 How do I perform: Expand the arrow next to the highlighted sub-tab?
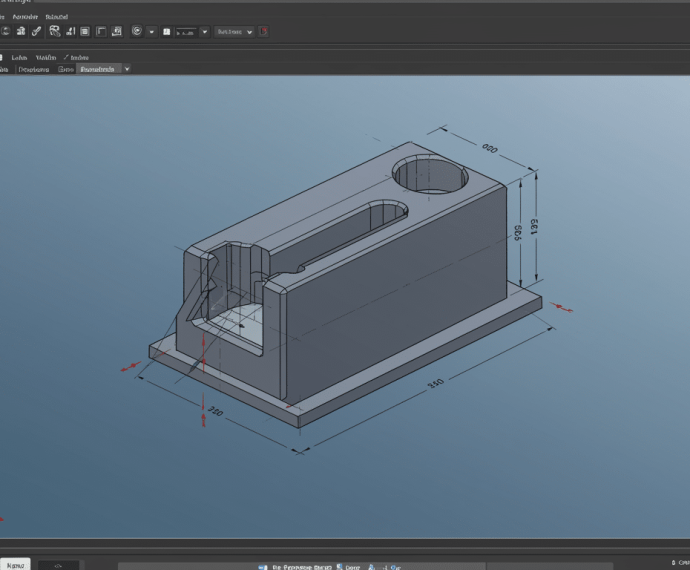127,69
